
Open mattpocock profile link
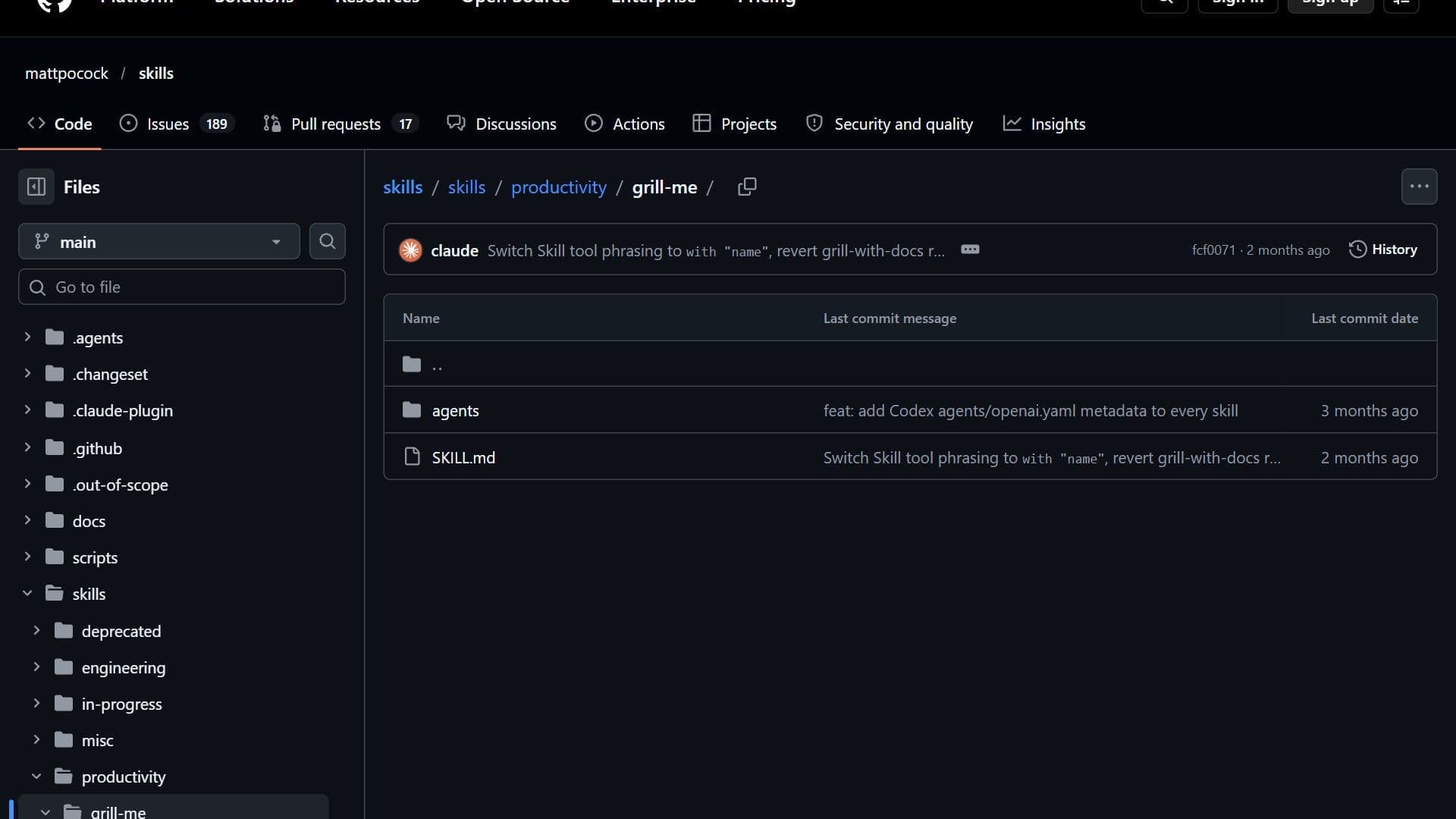click(x=67, y=74)
